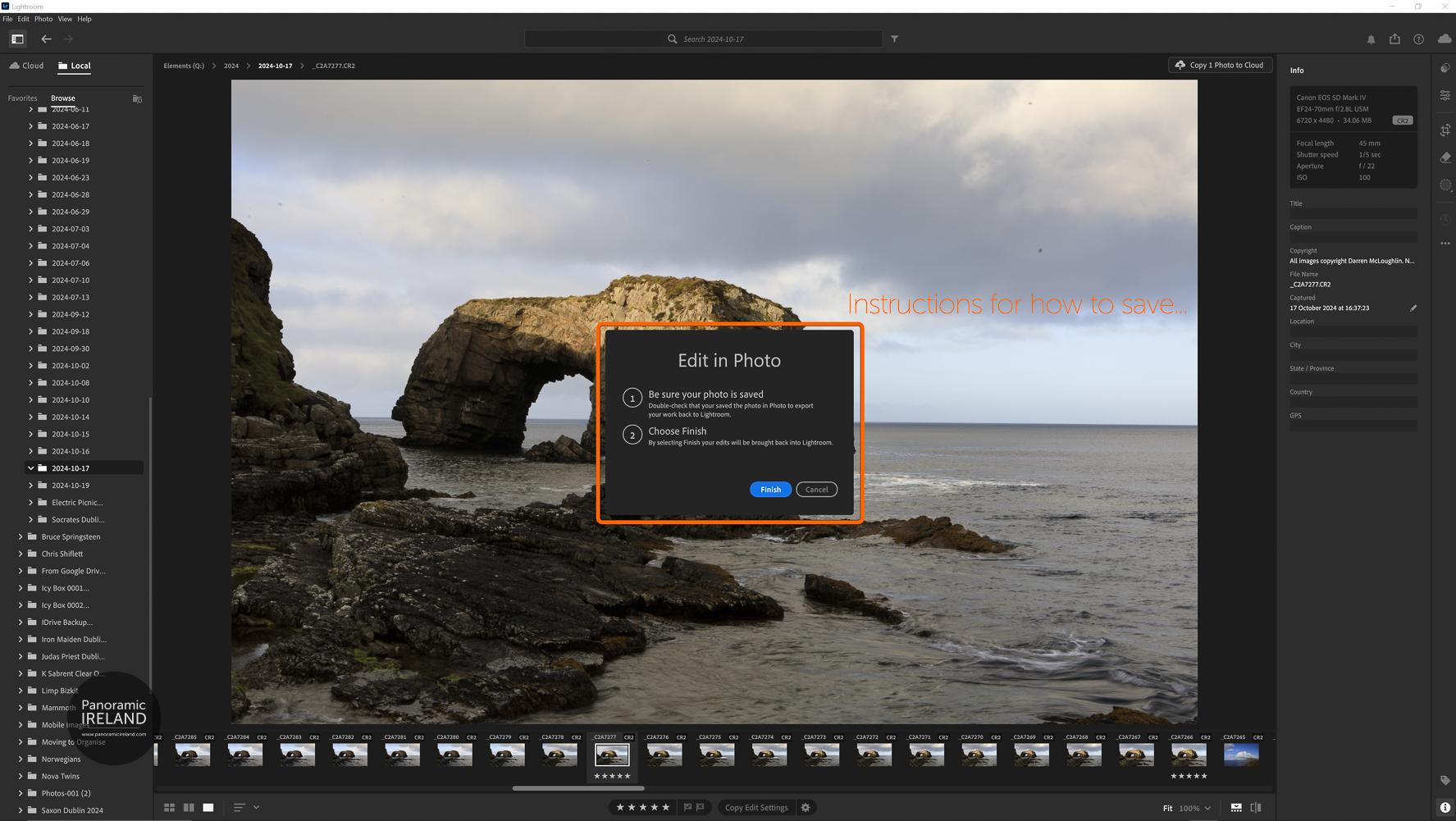Switch to photo grid view
Image resolution: width=1456 pixels, height=821 pixels.
[169, 808]
